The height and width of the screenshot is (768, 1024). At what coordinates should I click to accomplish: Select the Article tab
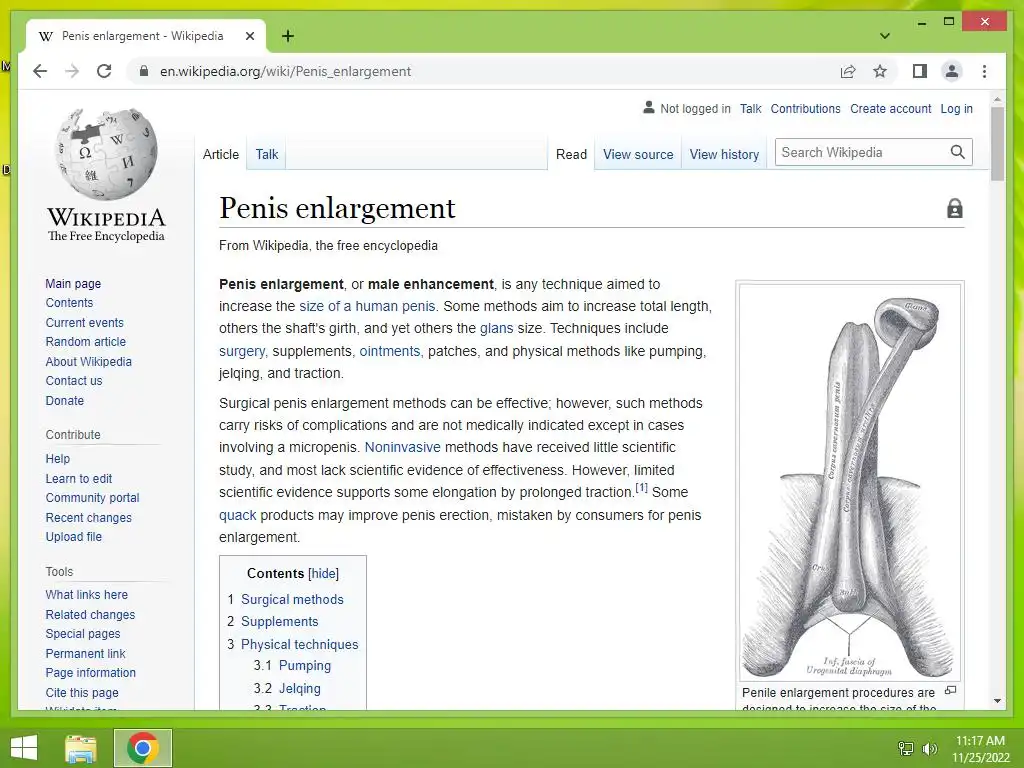pos(221,154)
